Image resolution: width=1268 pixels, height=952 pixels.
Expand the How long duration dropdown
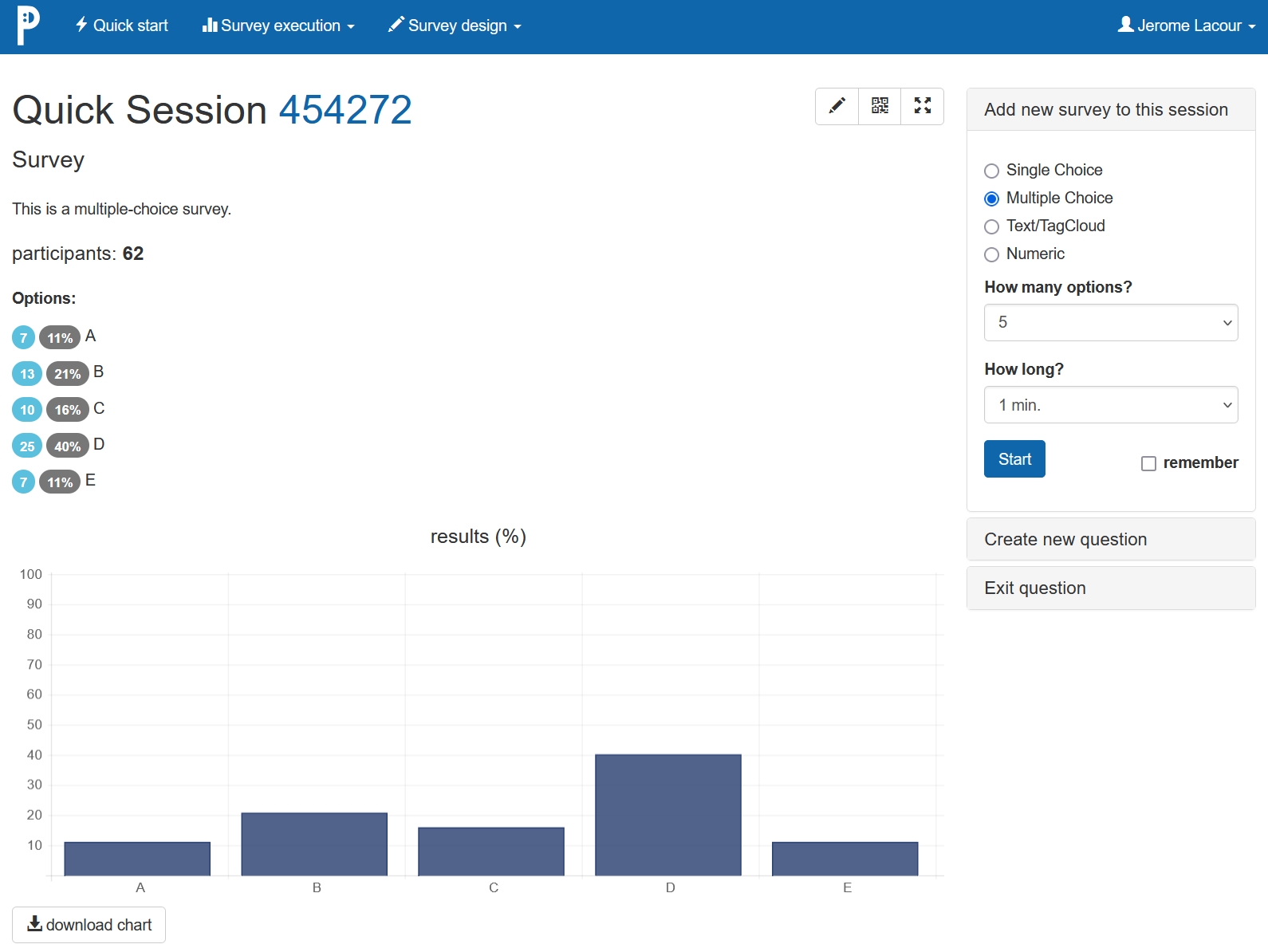coord(1110,405)
